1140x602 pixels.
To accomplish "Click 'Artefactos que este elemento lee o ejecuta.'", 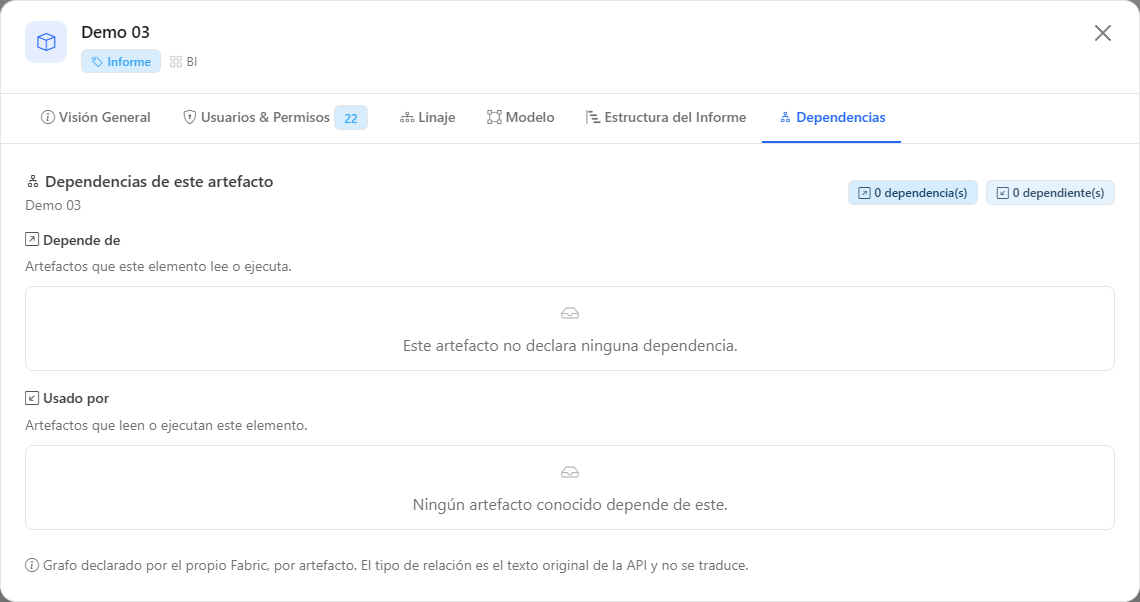I will 158,266.
